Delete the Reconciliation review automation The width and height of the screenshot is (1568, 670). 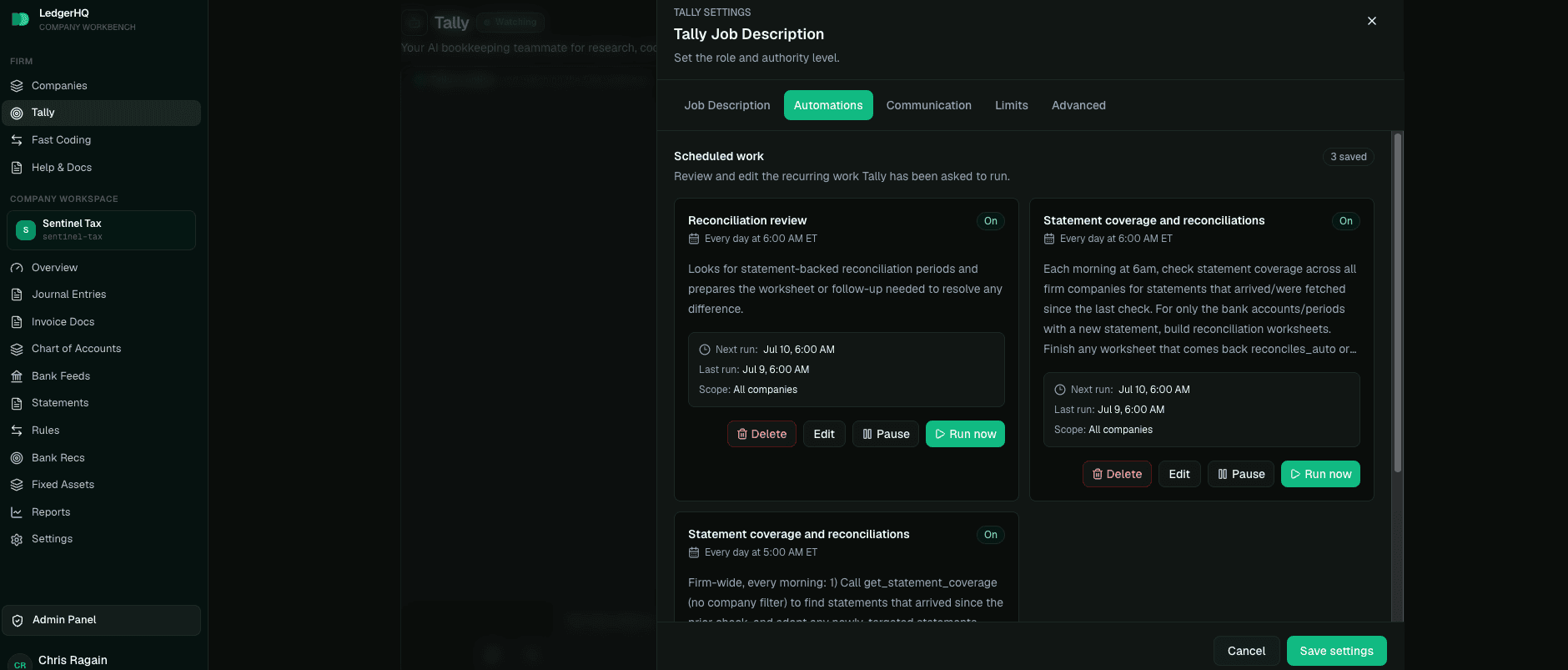click(762, 434)
